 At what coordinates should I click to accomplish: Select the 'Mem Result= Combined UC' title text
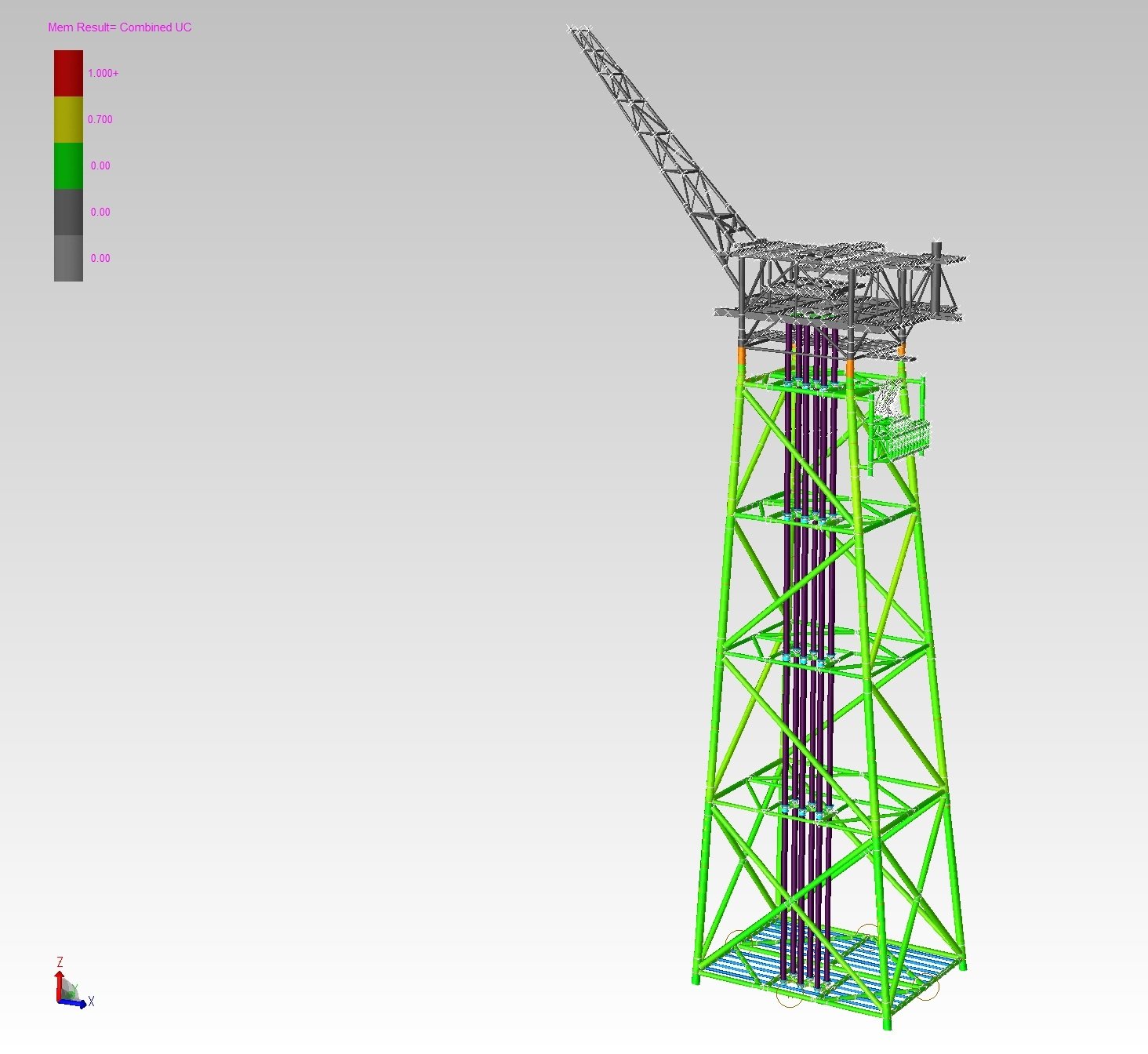tap(119, 27)
